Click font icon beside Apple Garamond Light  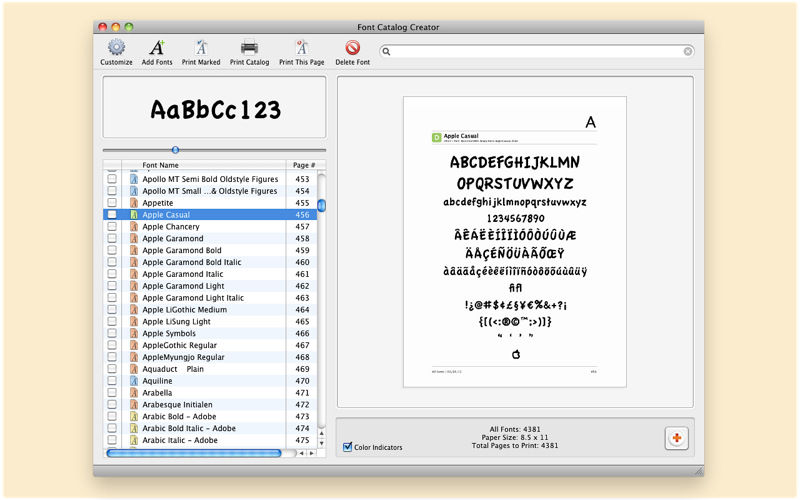[x=134, y=286]
